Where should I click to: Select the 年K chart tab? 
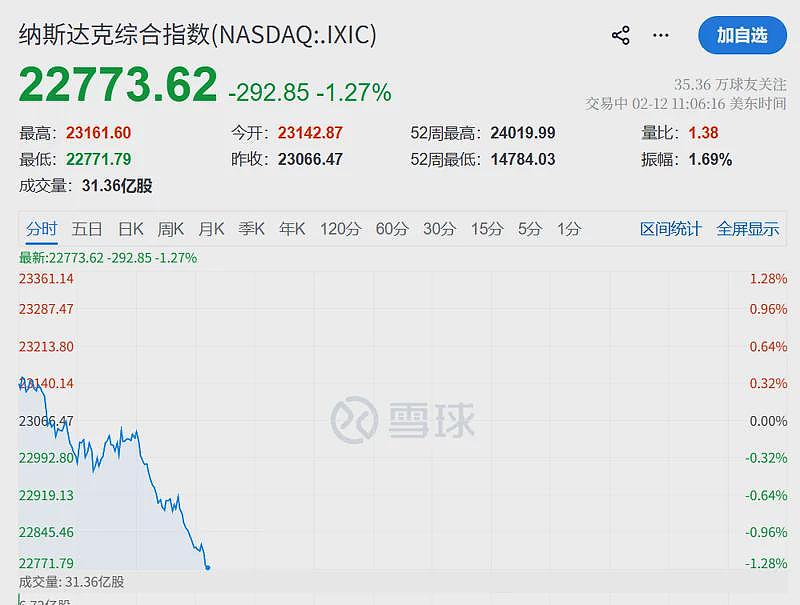click(x=292, y=229)
